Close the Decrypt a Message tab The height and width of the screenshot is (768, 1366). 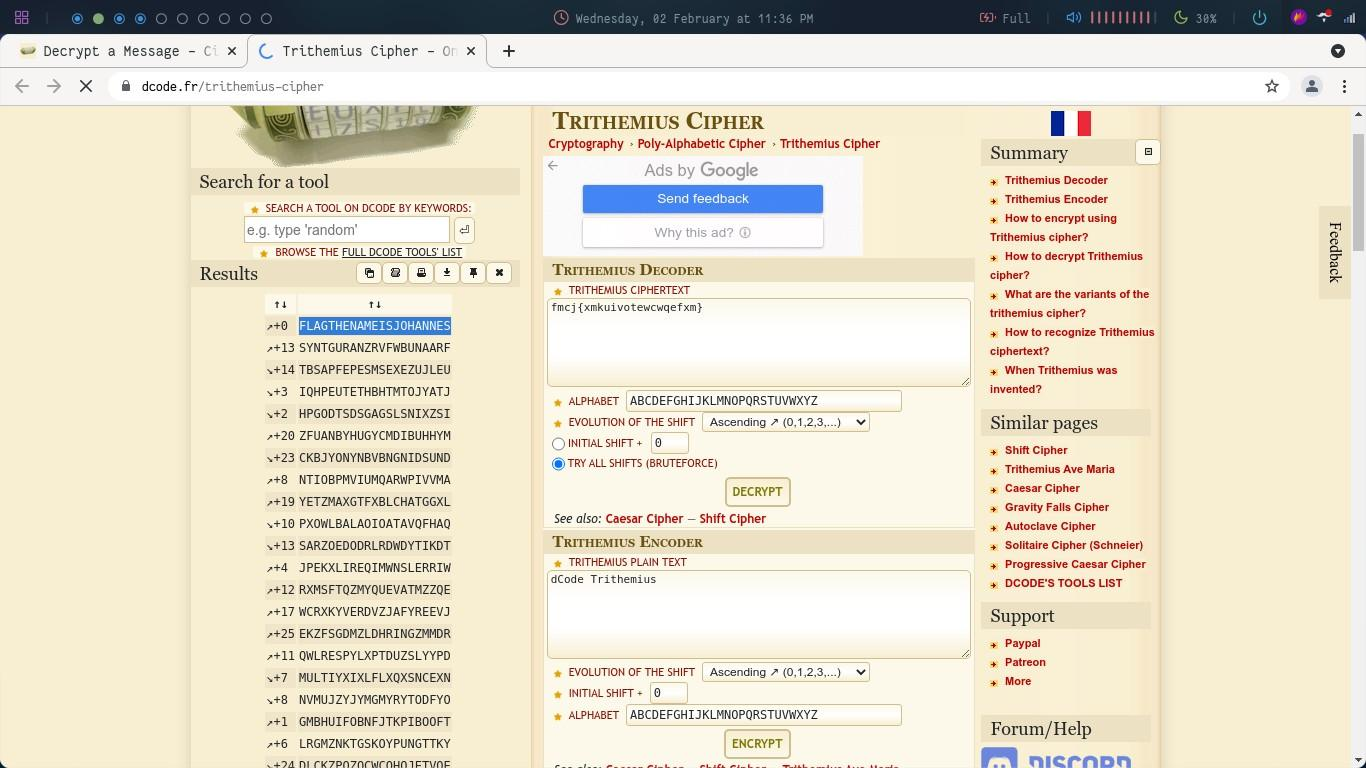pyautogui.click(x=234, y=51)
